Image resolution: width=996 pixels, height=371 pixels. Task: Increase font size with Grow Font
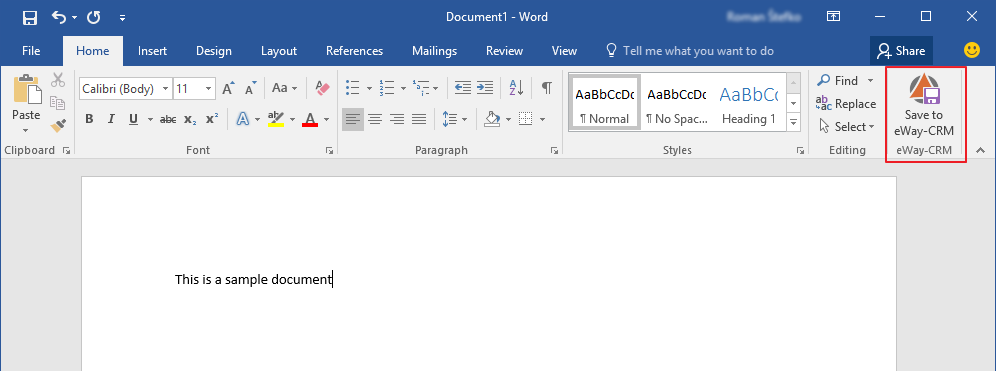click(229, 88)
